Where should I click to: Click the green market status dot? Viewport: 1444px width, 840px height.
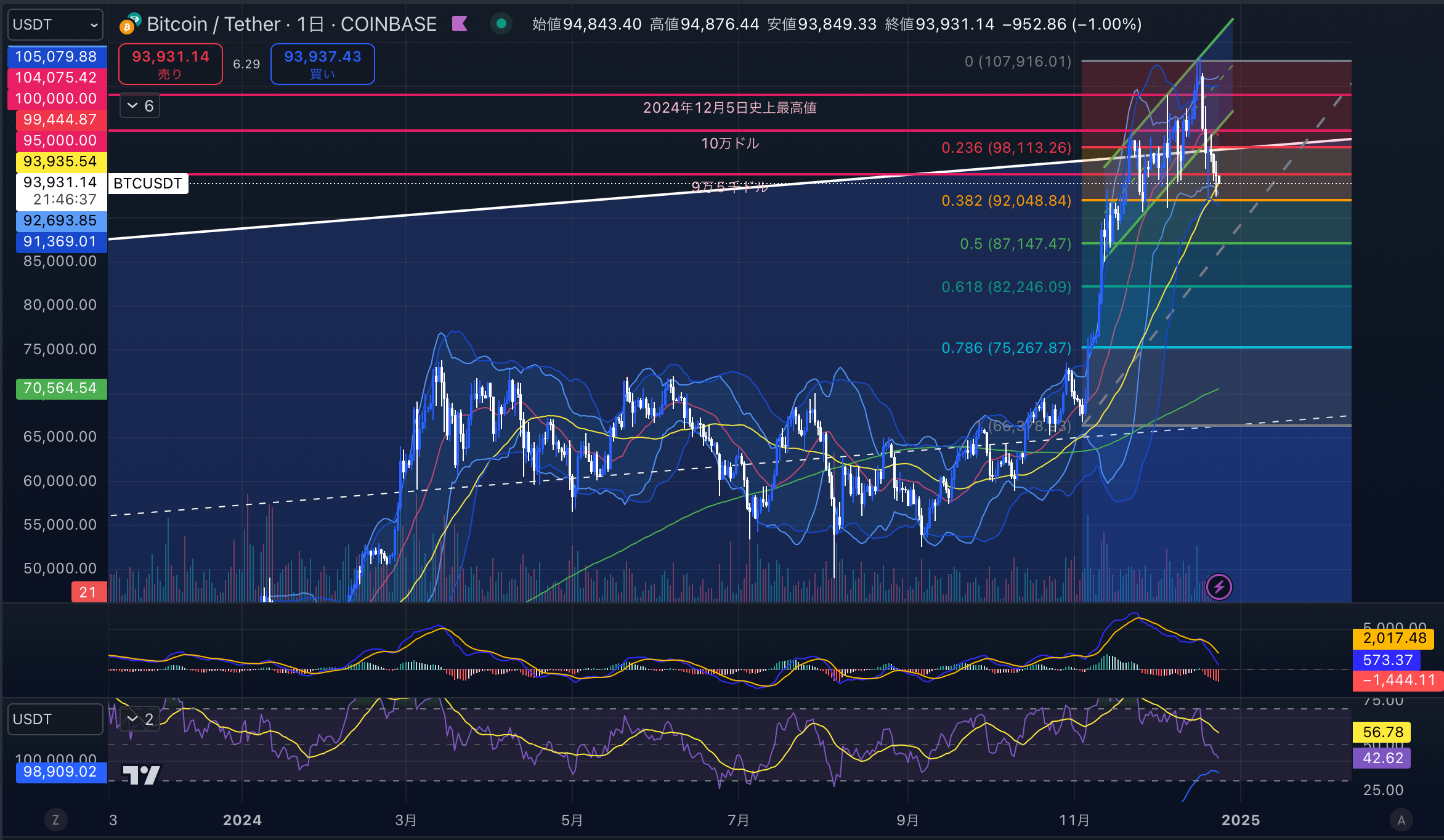point(501,24)
